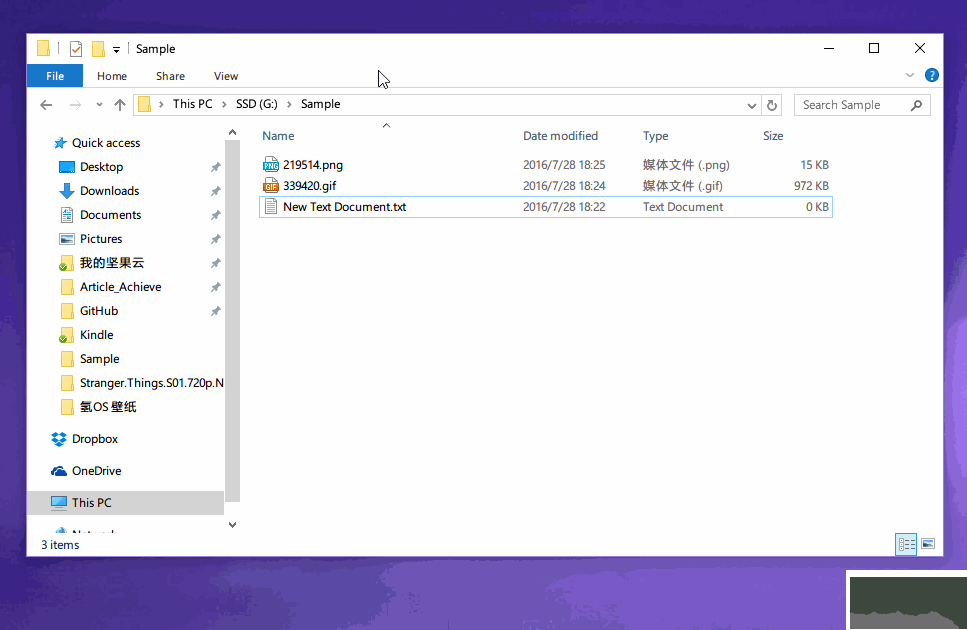Navigate back with the Back arrow
The height and width of the screenshot is (630, 967).
click(46, 105)
